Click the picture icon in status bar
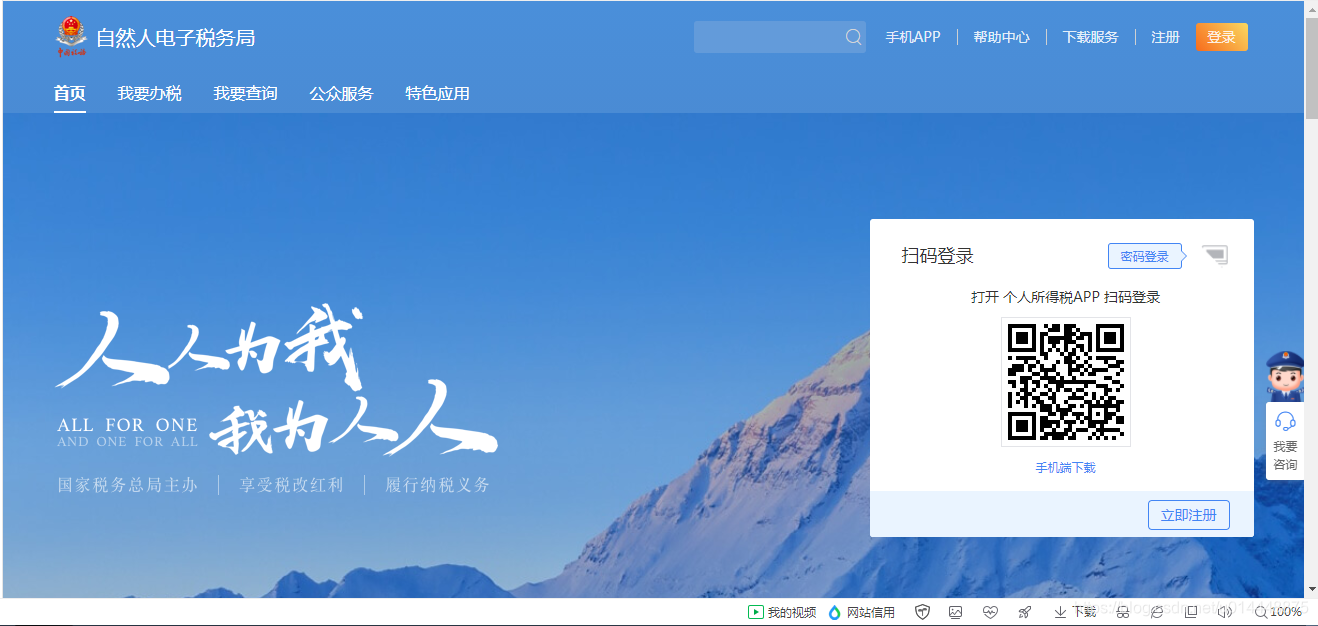The image size is (1318, 626). point(955,612)
